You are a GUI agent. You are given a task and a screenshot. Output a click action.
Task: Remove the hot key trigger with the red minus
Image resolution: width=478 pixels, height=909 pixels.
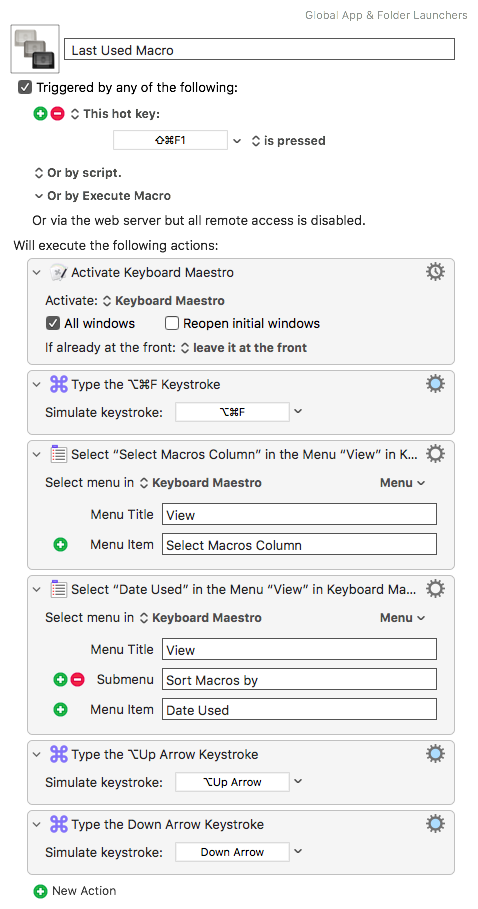pyautogui.click(x=57, y=114)
